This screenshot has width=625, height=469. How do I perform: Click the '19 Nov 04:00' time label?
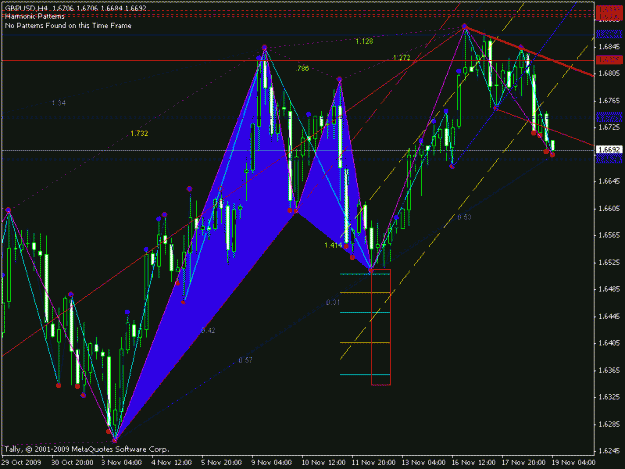tap(574, 462)
